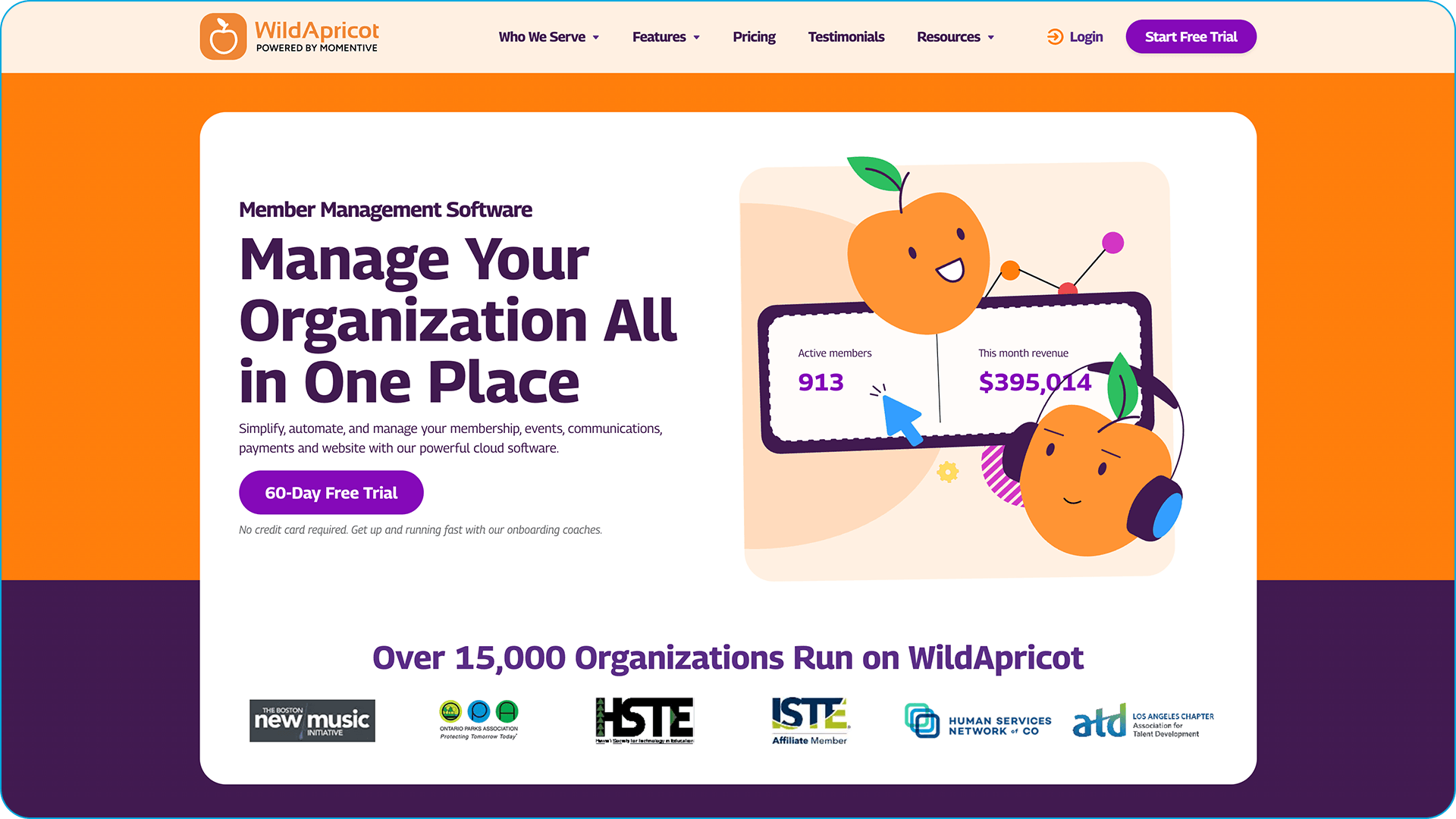Viewport: 1456px width, 819px height.
Task: Expand the Features dropdown arrow
Action: (696, 37)
